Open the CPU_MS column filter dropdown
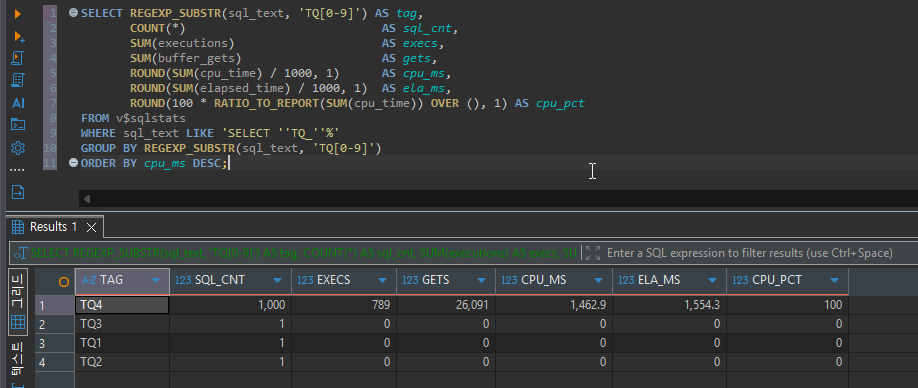 [x=598, y=281]
